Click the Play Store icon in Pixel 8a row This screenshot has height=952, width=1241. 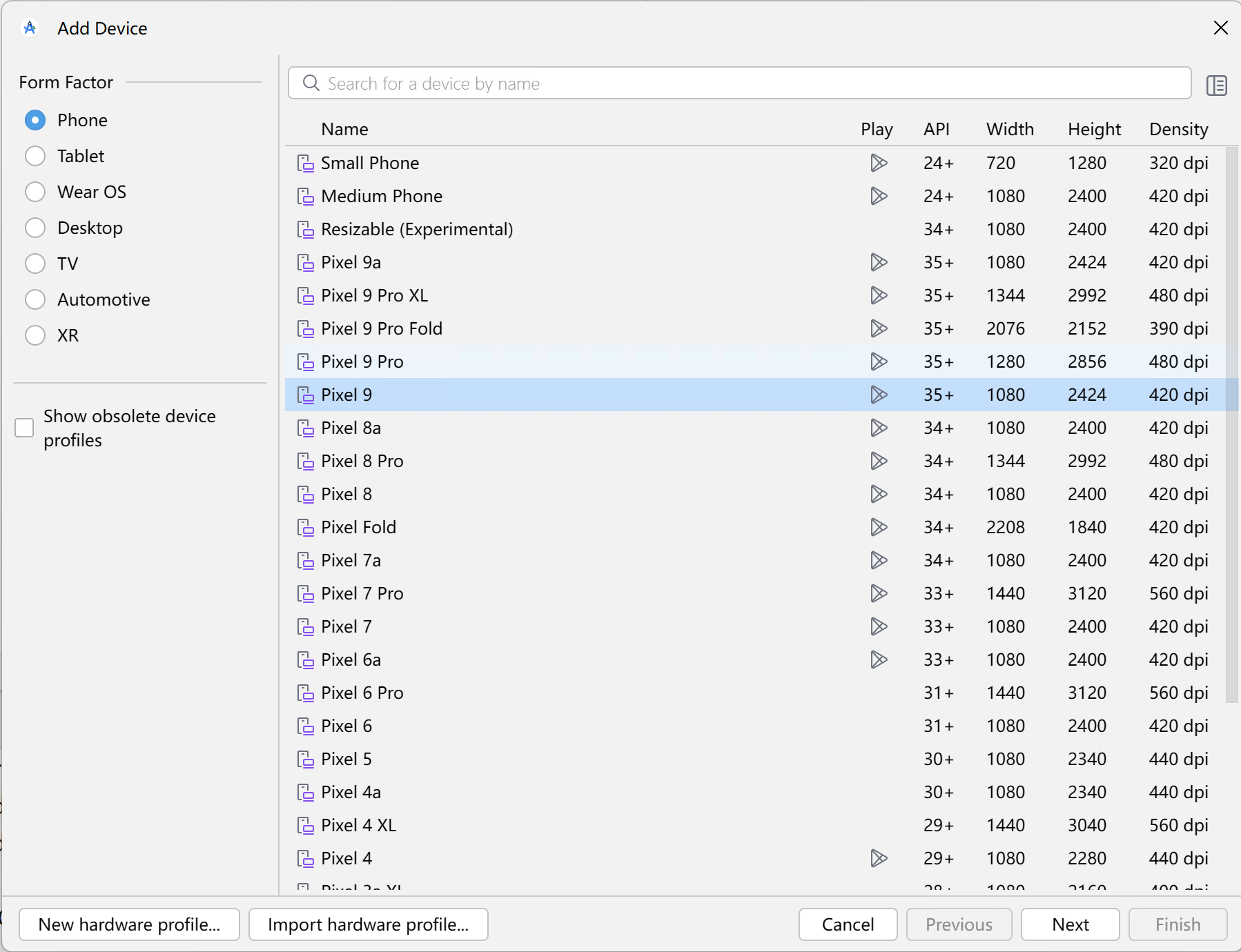click(879, 428)
